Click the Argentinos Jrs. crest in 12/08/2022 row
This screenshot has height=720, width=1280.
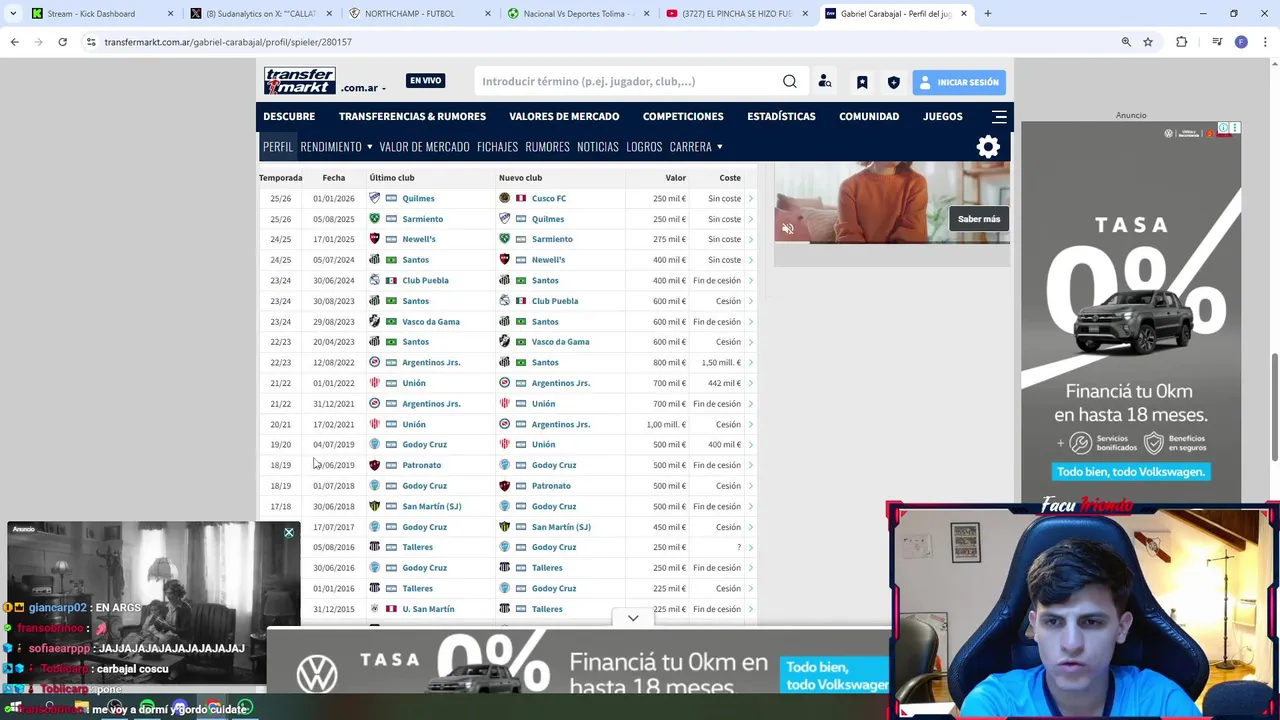click(374, 362)
